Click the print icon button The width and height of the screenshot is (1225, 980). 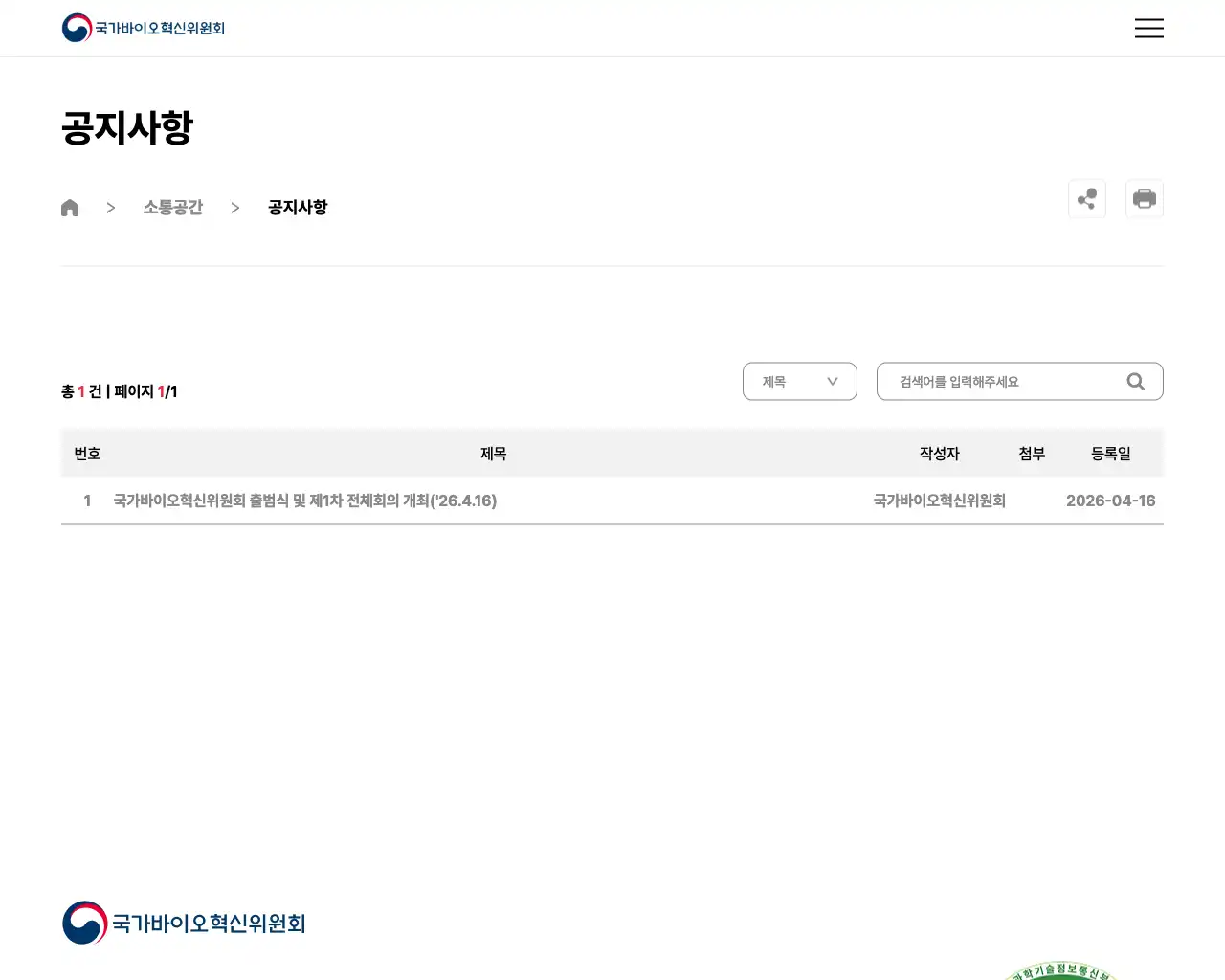(1145, 199)
